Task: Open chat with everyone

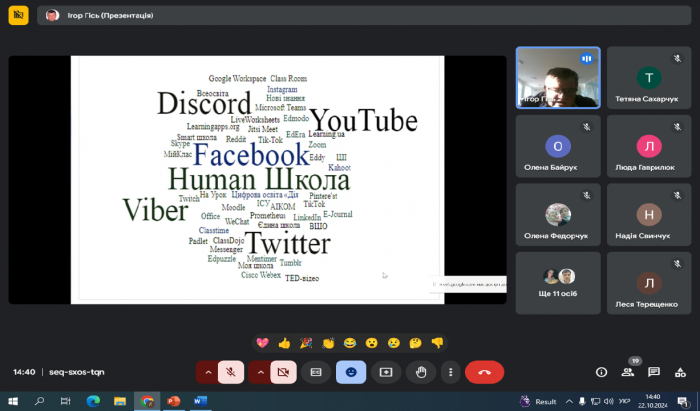Action: 655,372
